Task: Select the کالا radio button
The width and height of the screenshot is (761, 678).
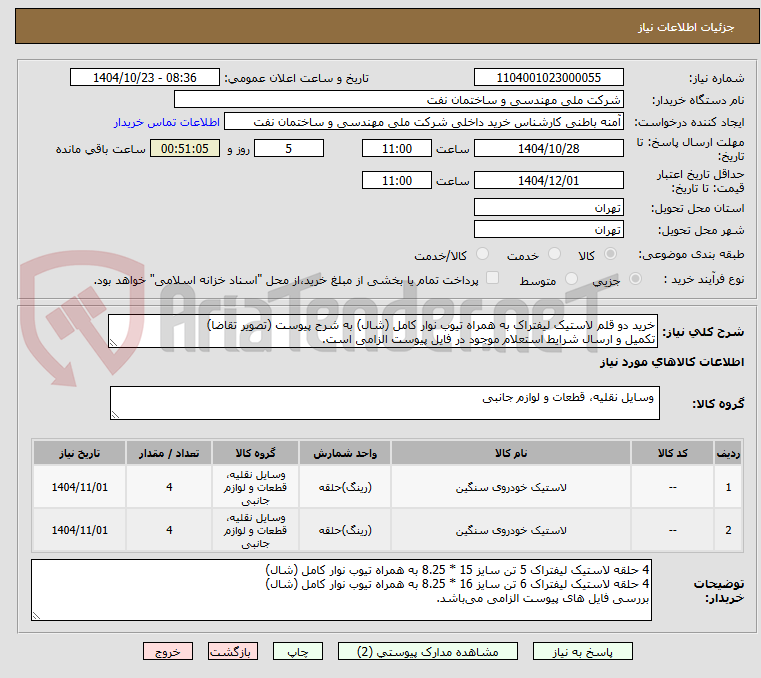Action: 611,254
